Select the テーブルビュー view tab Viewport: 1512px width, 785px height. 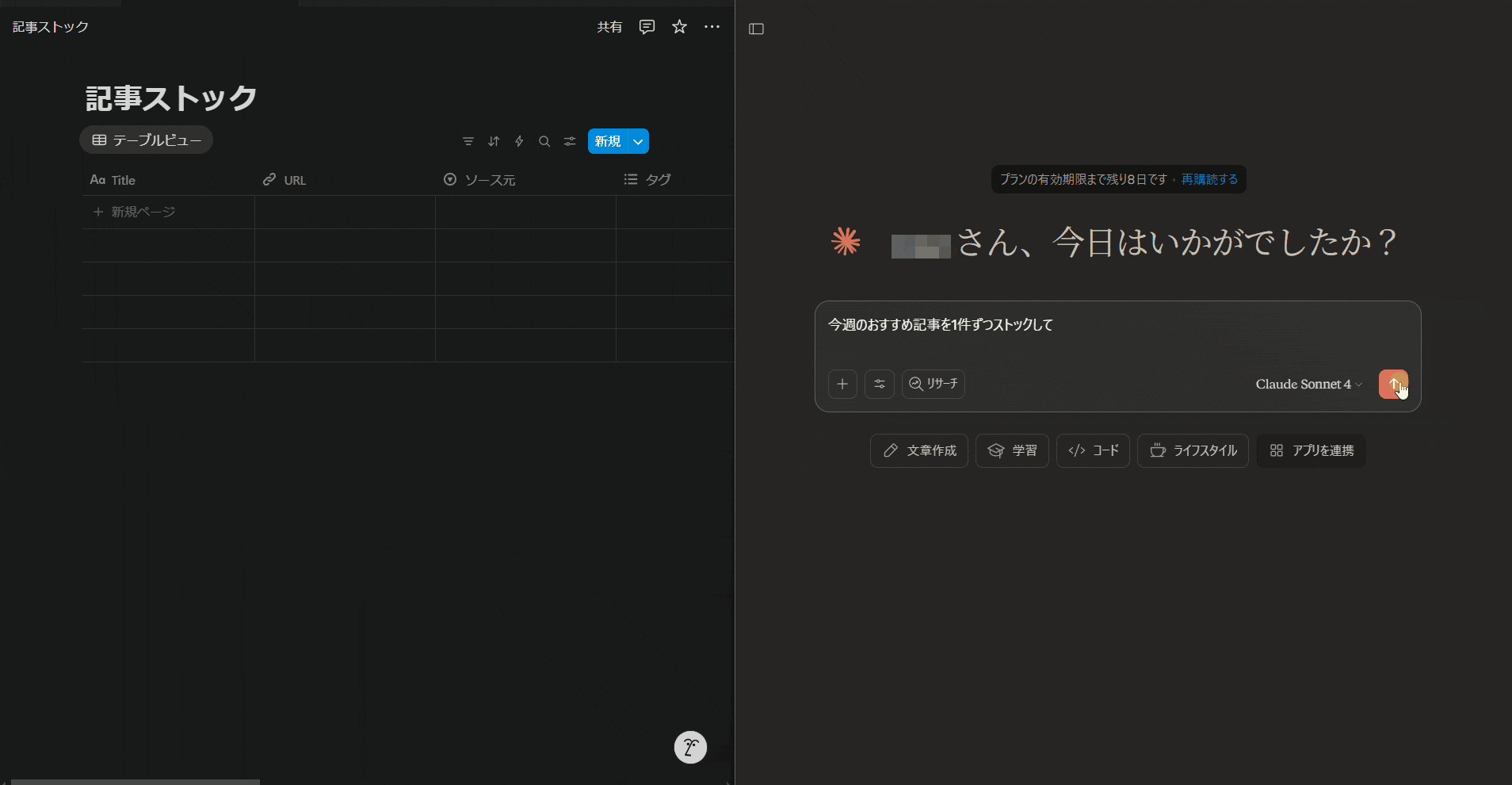click(x=146, y=139)
